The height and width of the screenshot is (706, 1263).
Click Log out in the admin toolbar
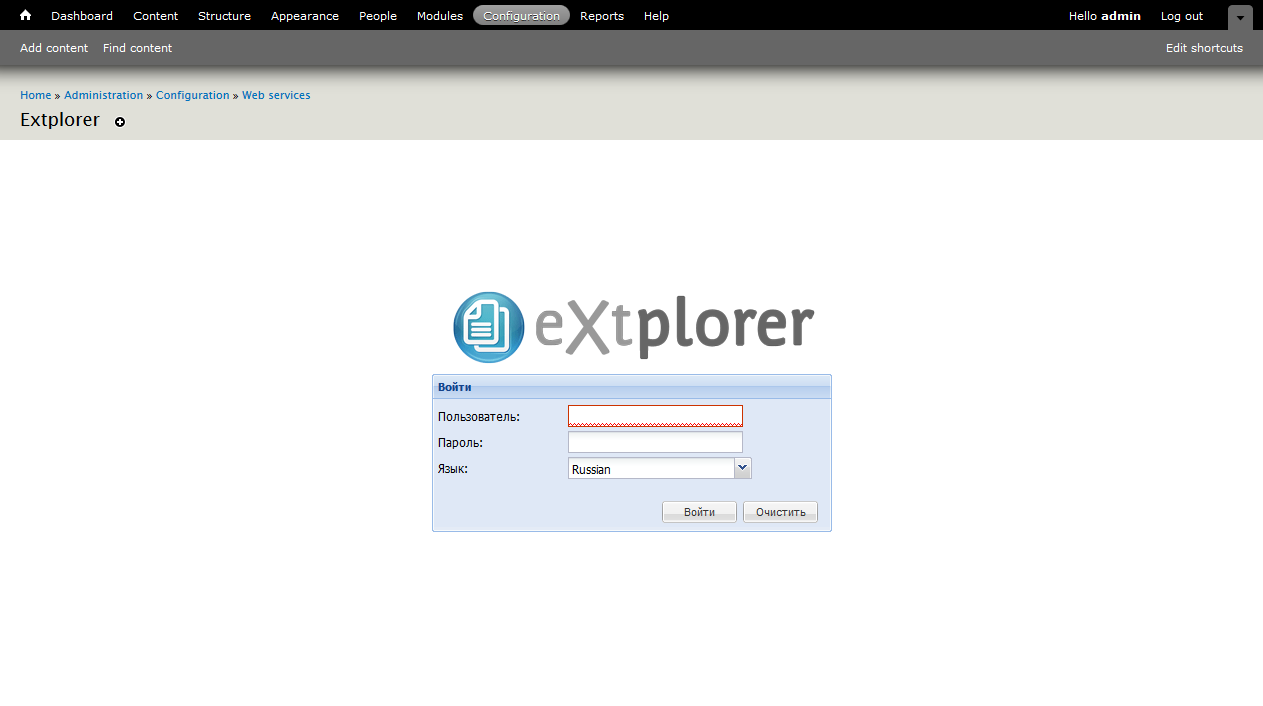pos(1181,15)
